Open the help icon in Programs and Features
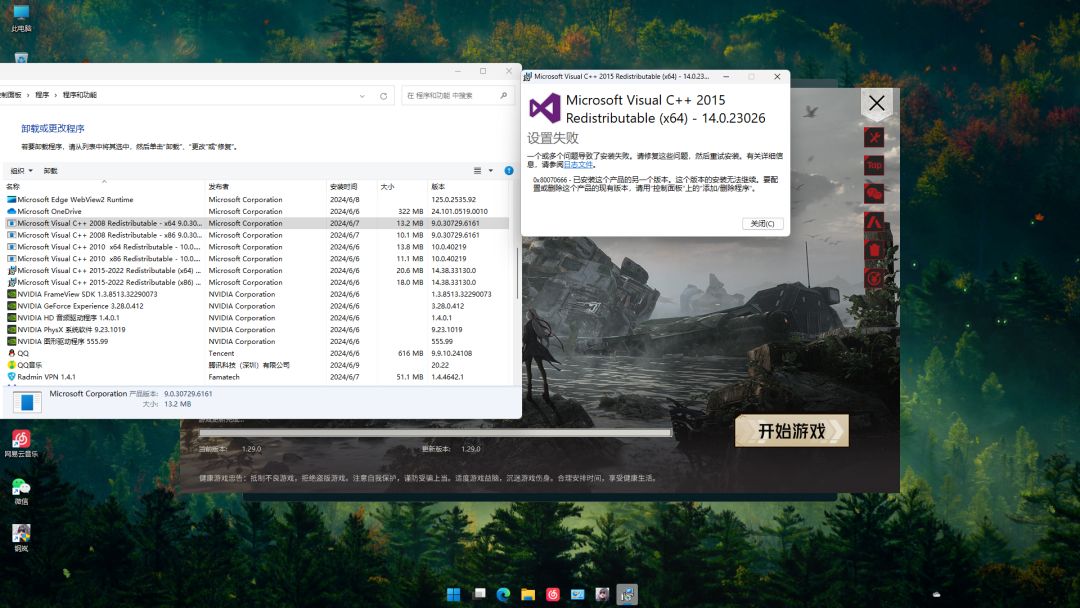1080x608 pixels. [509, 171]
